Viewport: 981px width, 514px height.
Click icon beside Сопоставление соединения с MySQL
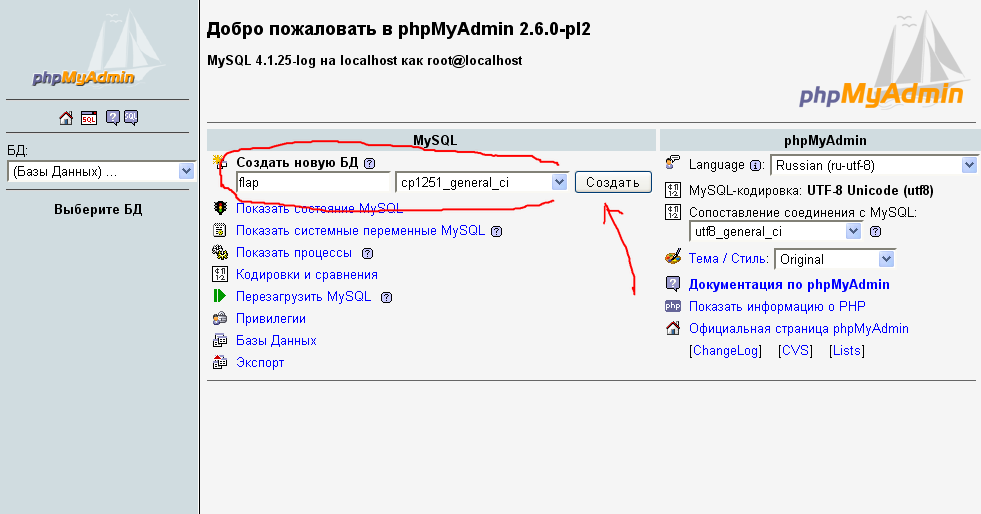tap(673, 212)
